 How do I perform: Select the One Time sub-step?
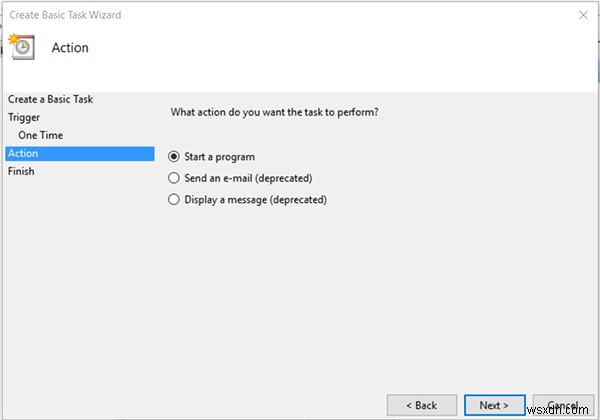41,135
